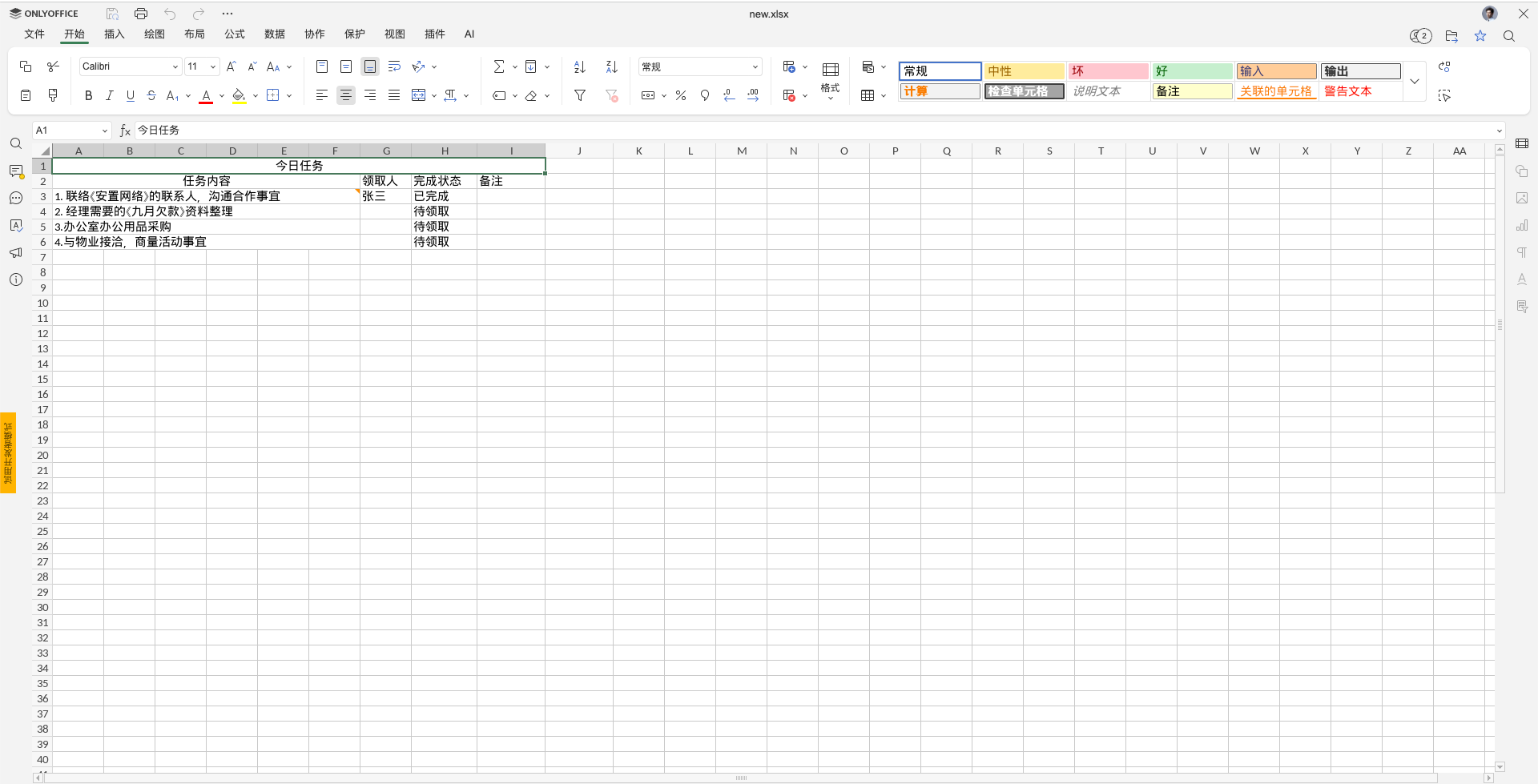Click the Copy icon
The height and width of the screenshot is (784, 1538).
[26, 66]
